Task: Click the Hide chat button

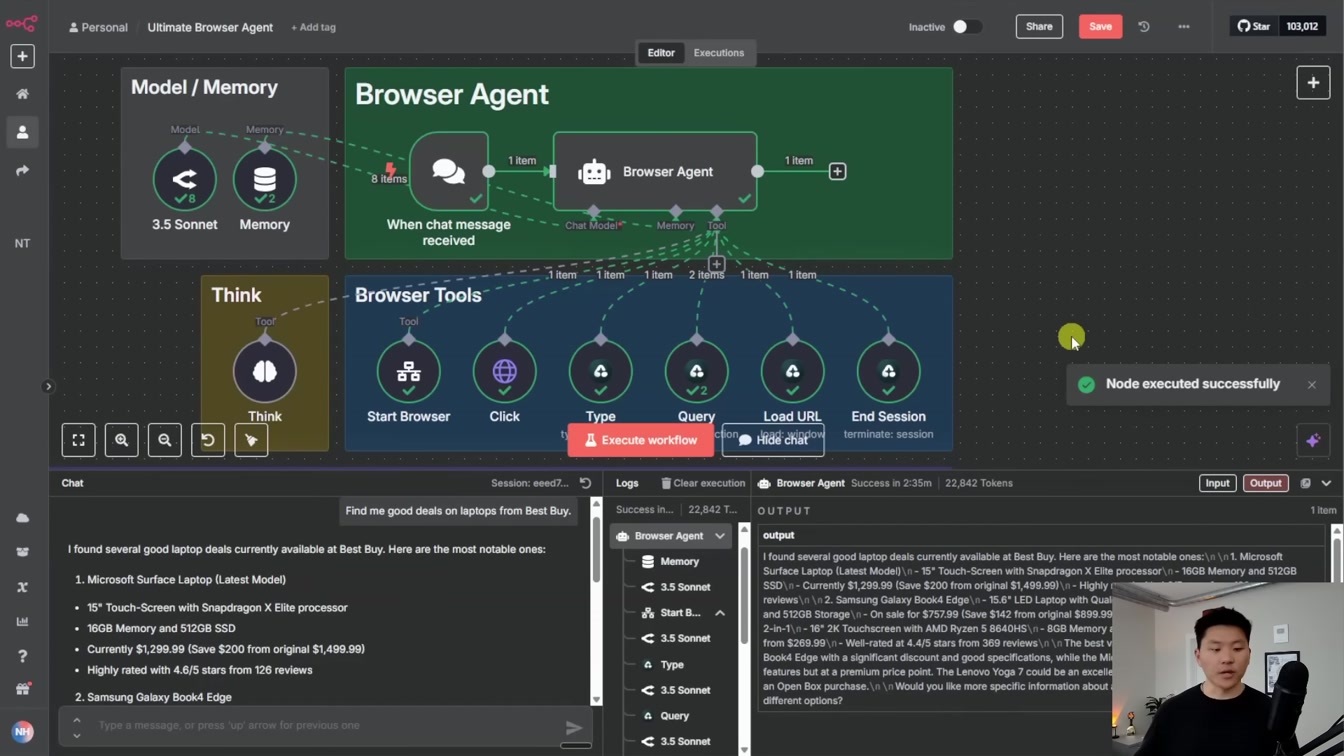Action: point(773,440)
